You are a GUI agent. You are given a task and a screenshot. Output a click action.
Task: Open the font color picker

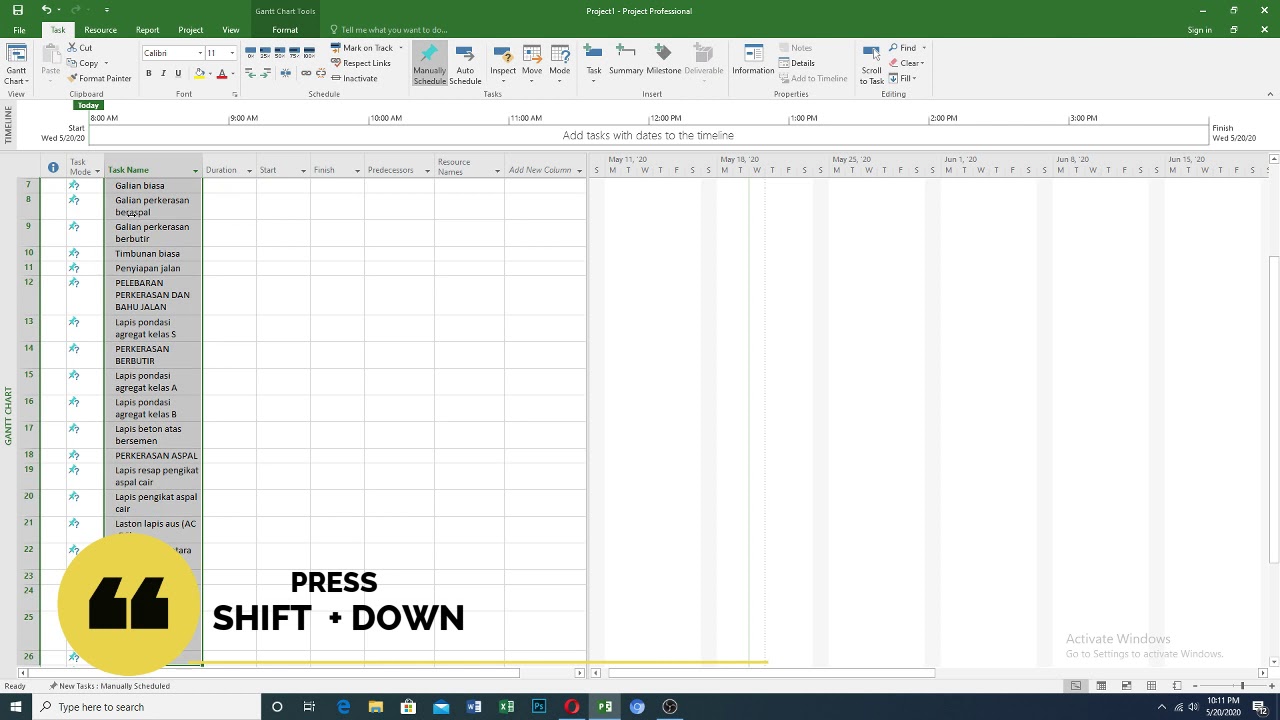point(222,73)
